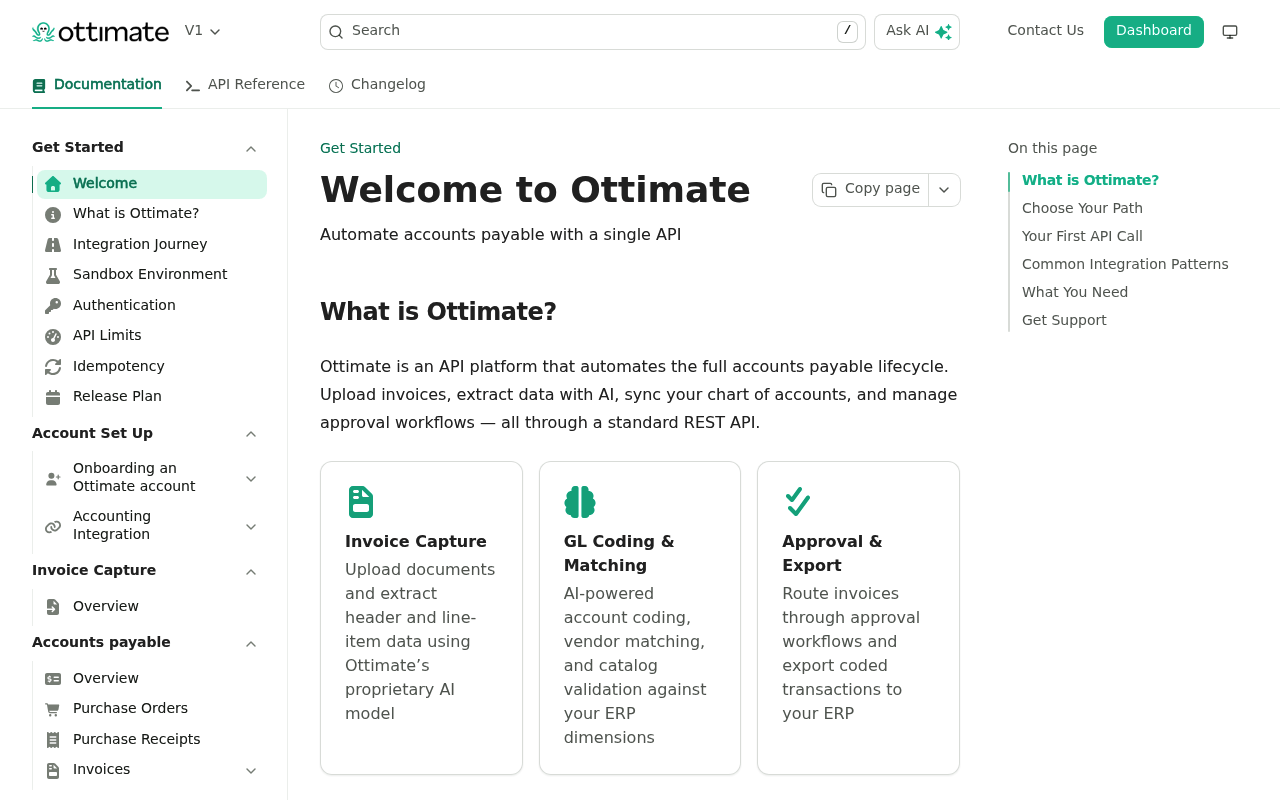Click the Ask AI button
Viewport: 1280px width, 800px height.
click(917, 32)
